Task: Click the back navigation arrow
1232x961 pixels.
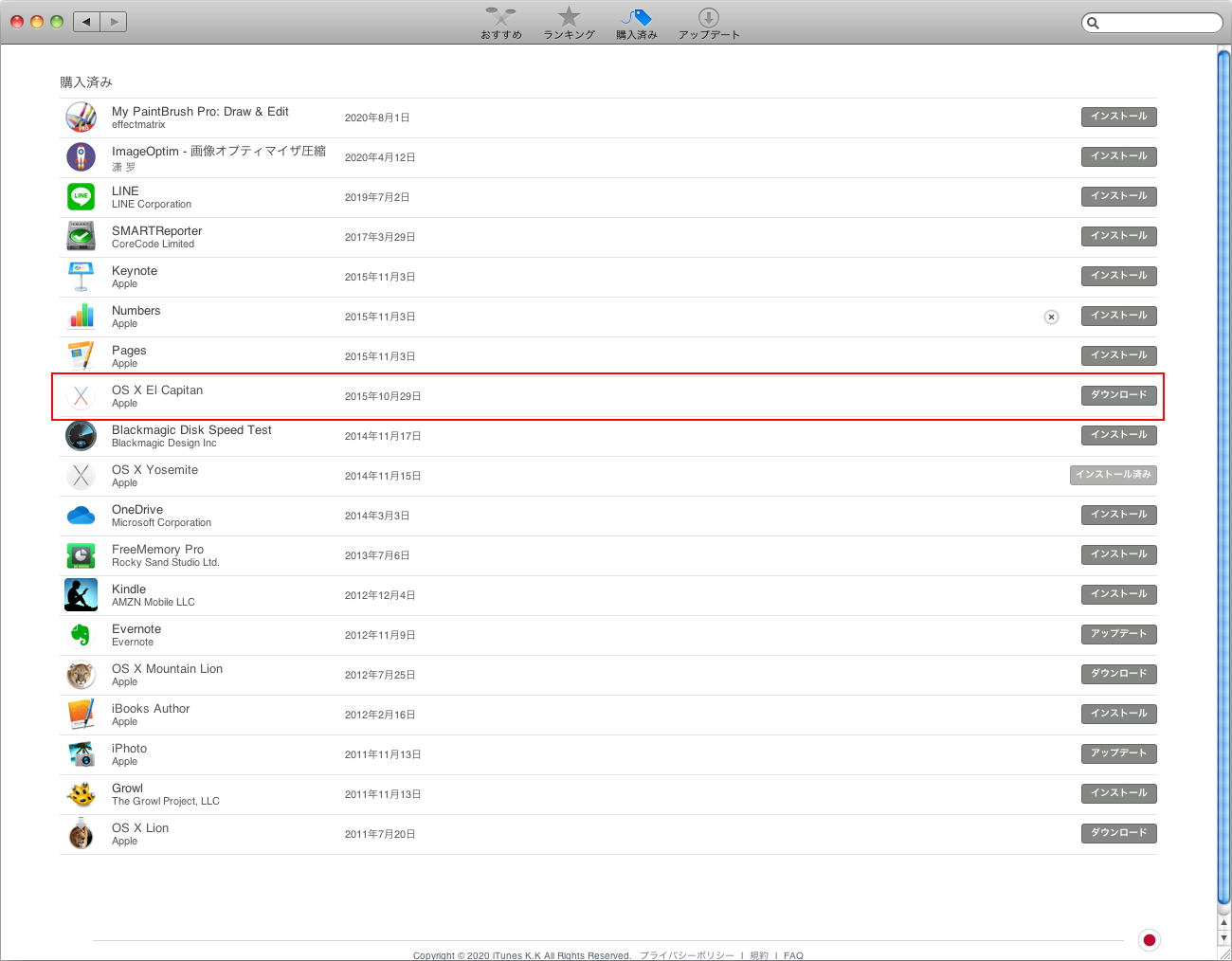Action: [x=86, y=22]
